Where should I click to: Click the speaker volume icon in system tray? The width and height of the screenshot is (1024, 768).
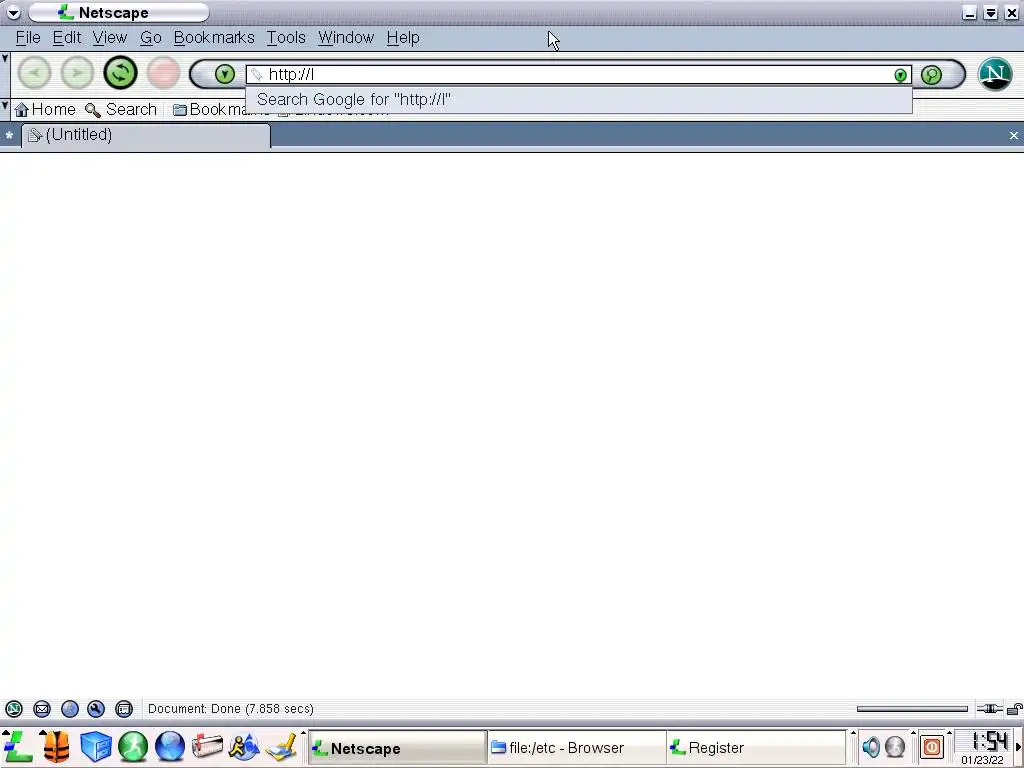(871, 746)
